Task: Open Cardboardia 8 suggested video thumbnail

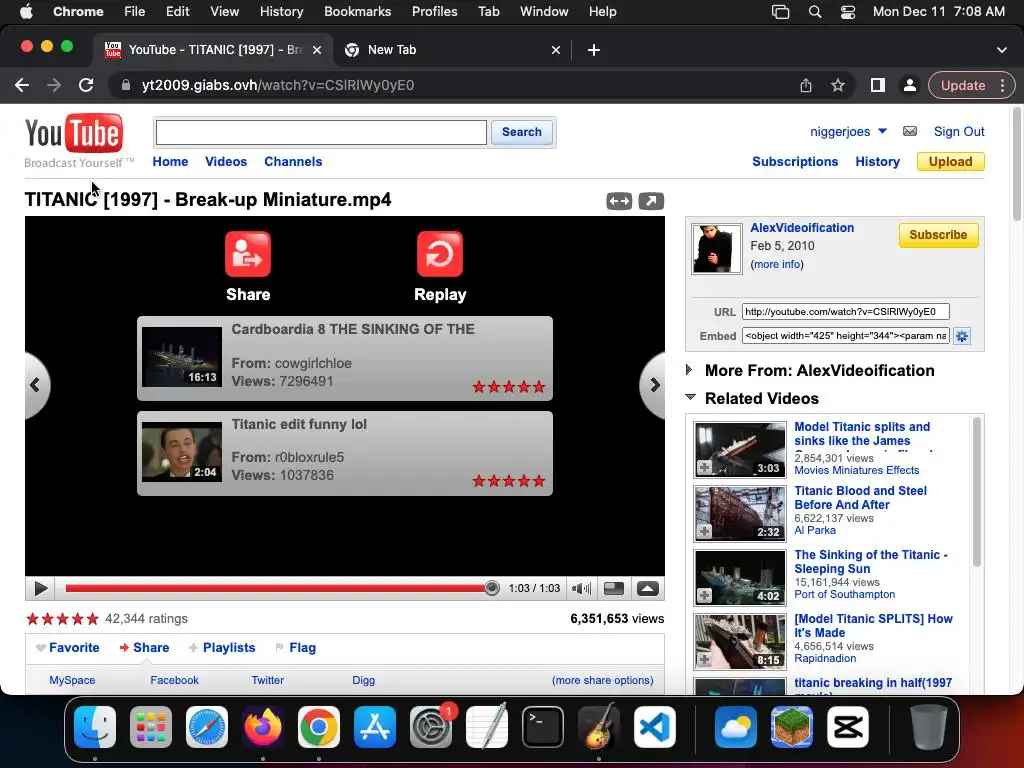Action: (x=182, y=357)
